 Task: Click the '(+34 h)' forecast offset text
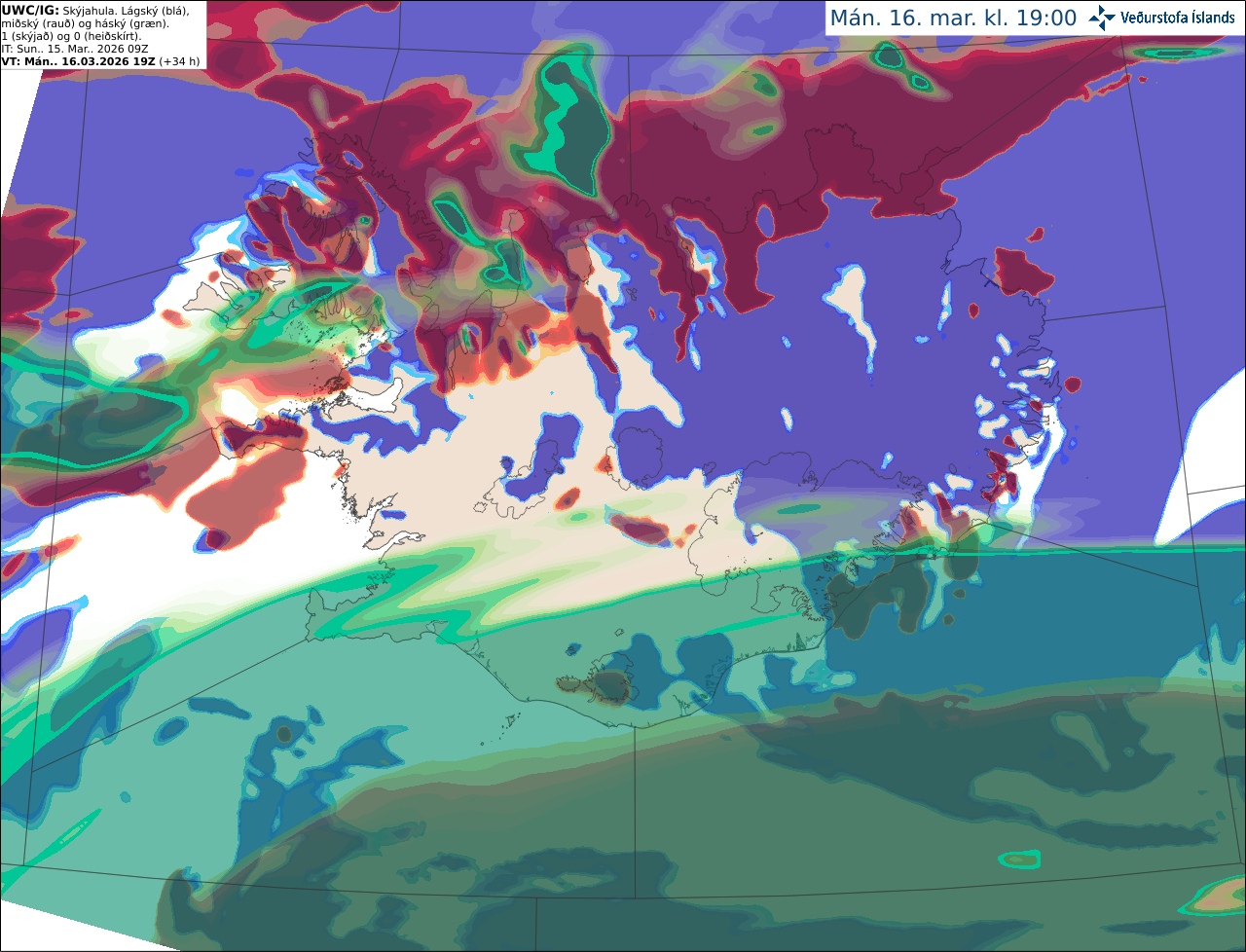[180, 61]
